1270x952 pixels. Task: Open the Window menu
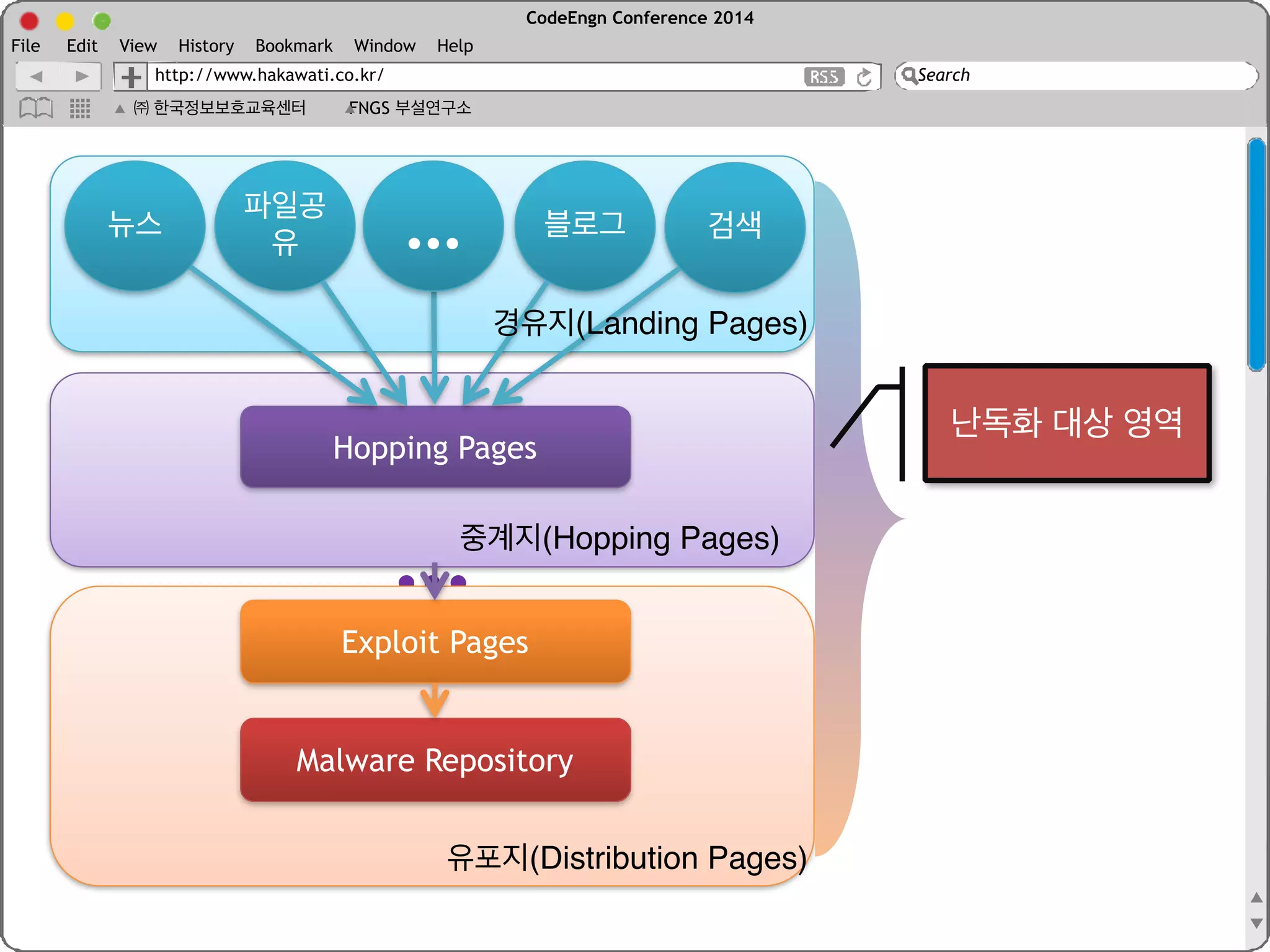(384, 46)
